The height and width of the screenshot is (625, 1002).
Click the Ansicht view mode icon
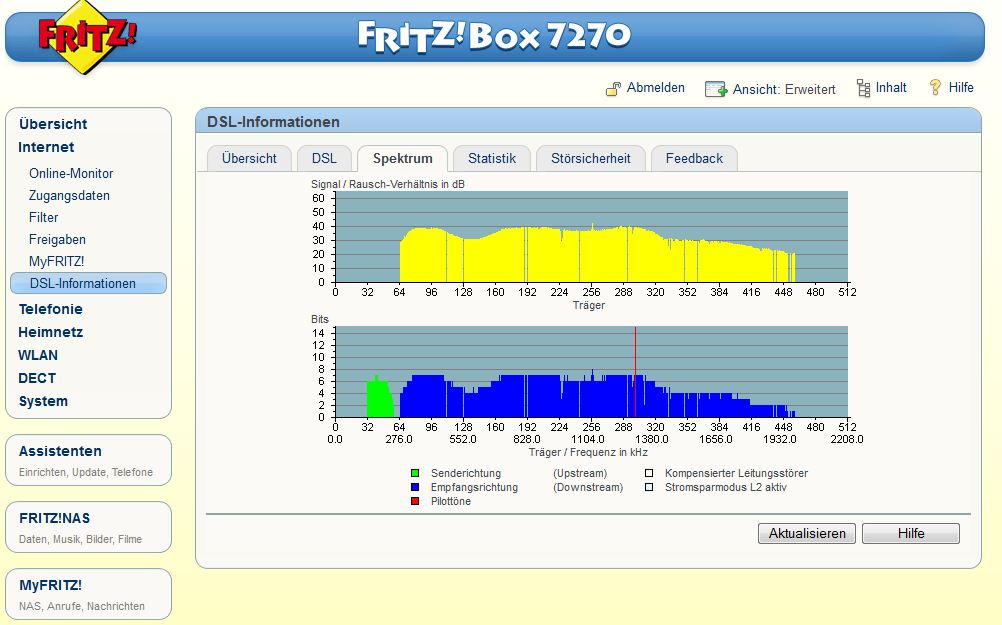[716, 89]
